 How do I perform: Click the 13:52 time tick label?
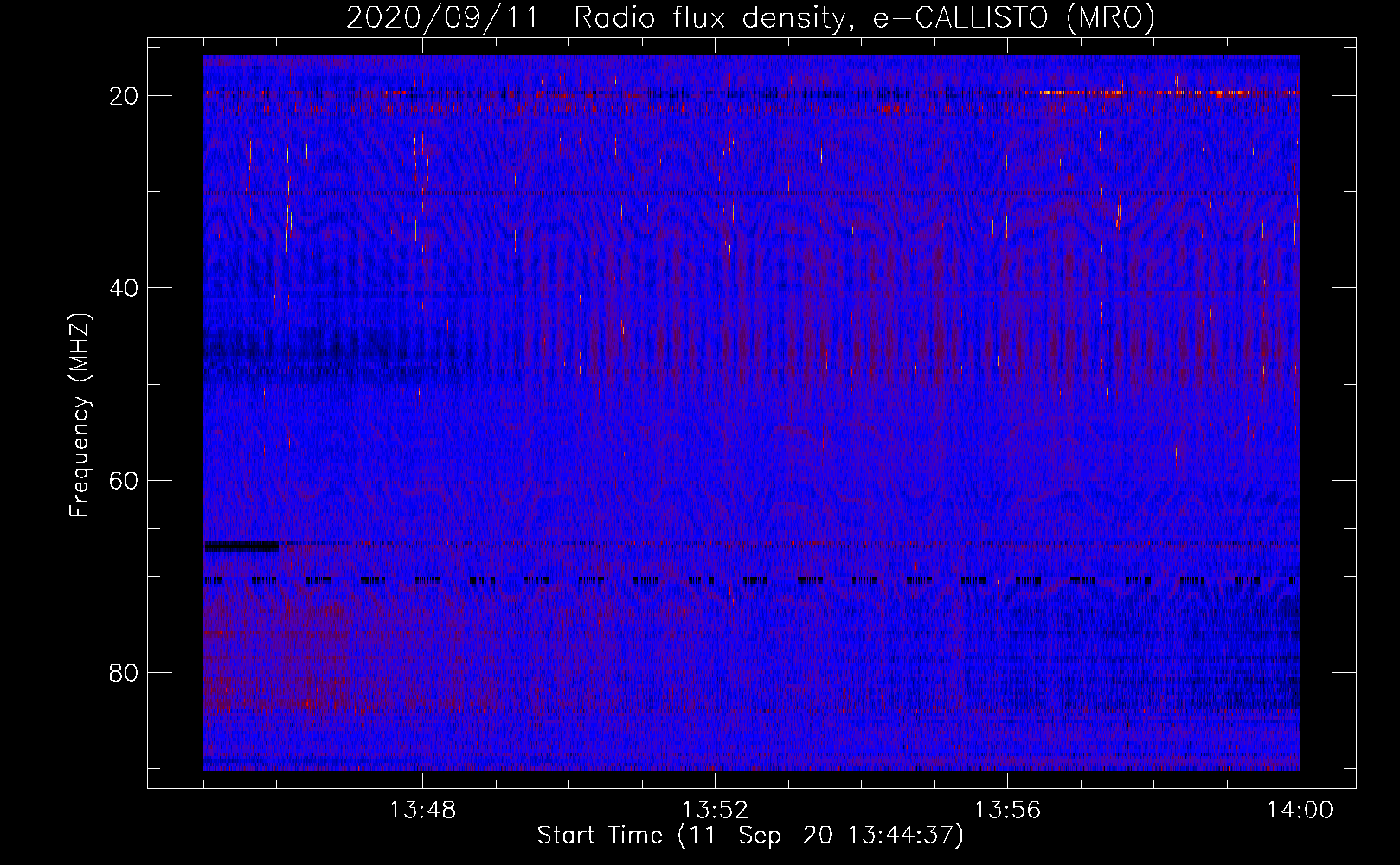click(715, 811)
